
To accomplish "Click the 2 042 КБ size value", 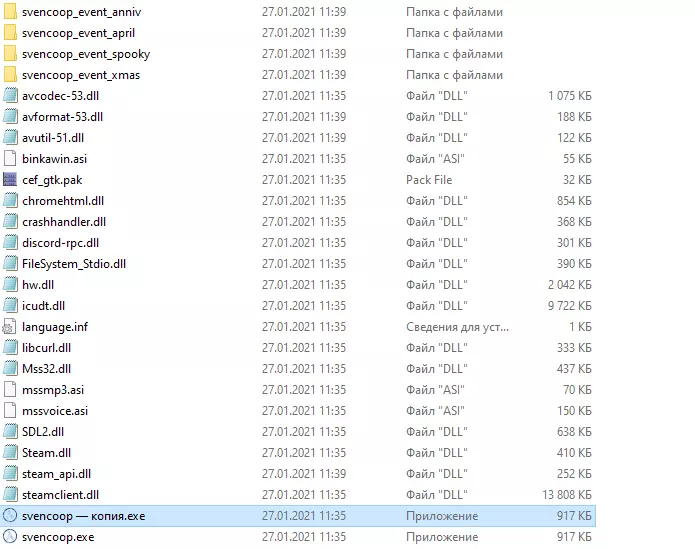I will coord(570,284).
